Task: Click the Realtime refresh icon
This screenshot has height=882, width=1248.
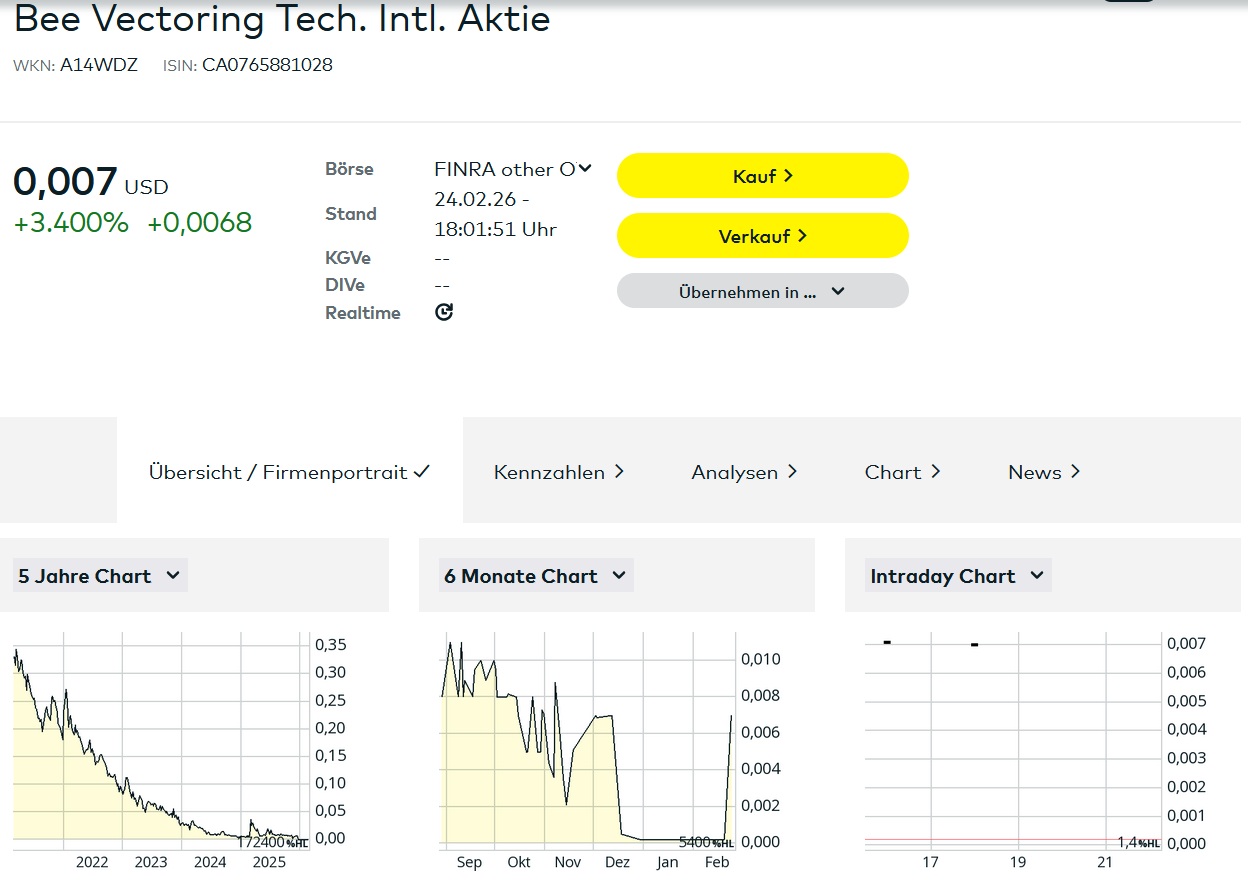Action: (x=444, y=312)
